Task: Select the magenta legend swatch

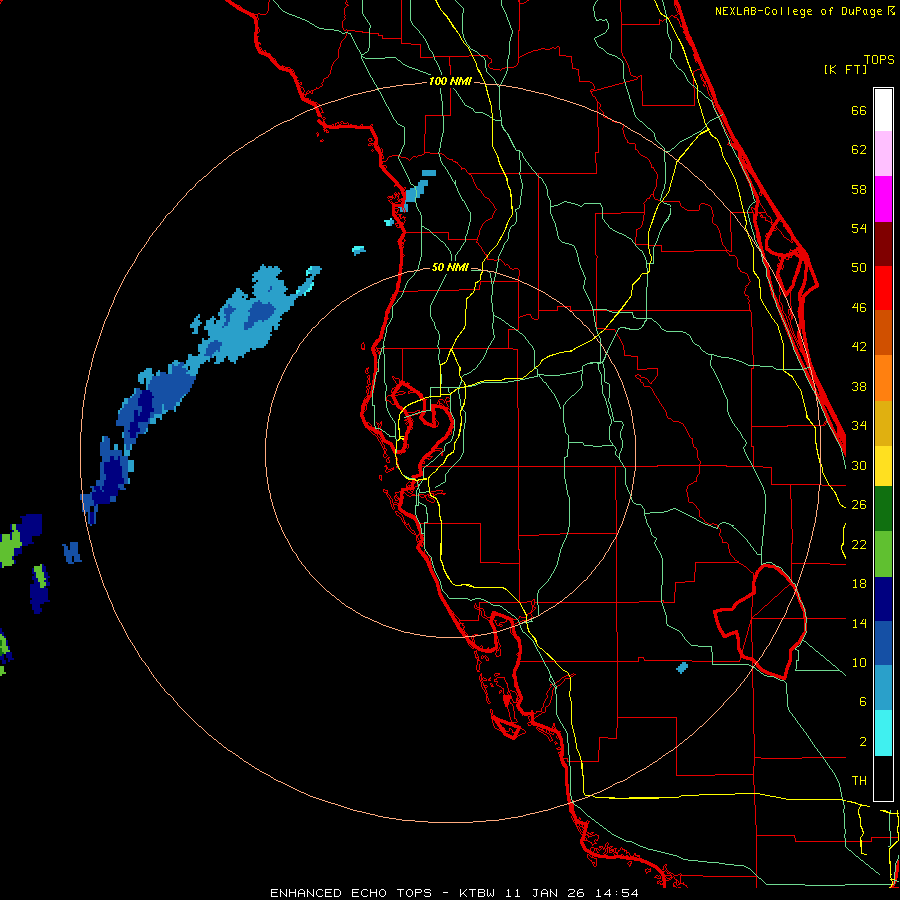Action: click(883, 199)
